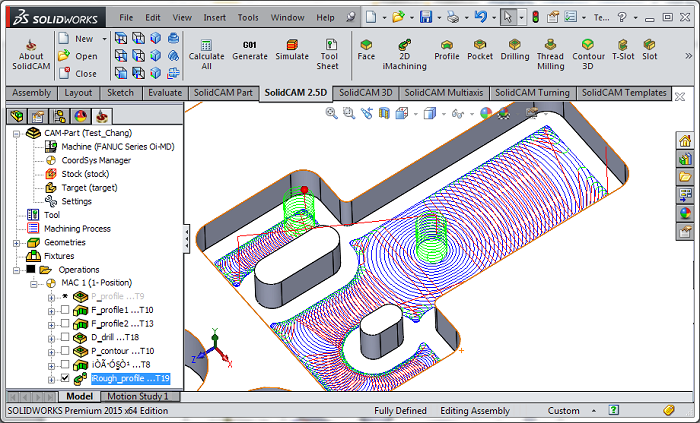Open SolidWorks Resources home icon in task pane
Viewport: 700px width, 423px height.
click(685, 141)
